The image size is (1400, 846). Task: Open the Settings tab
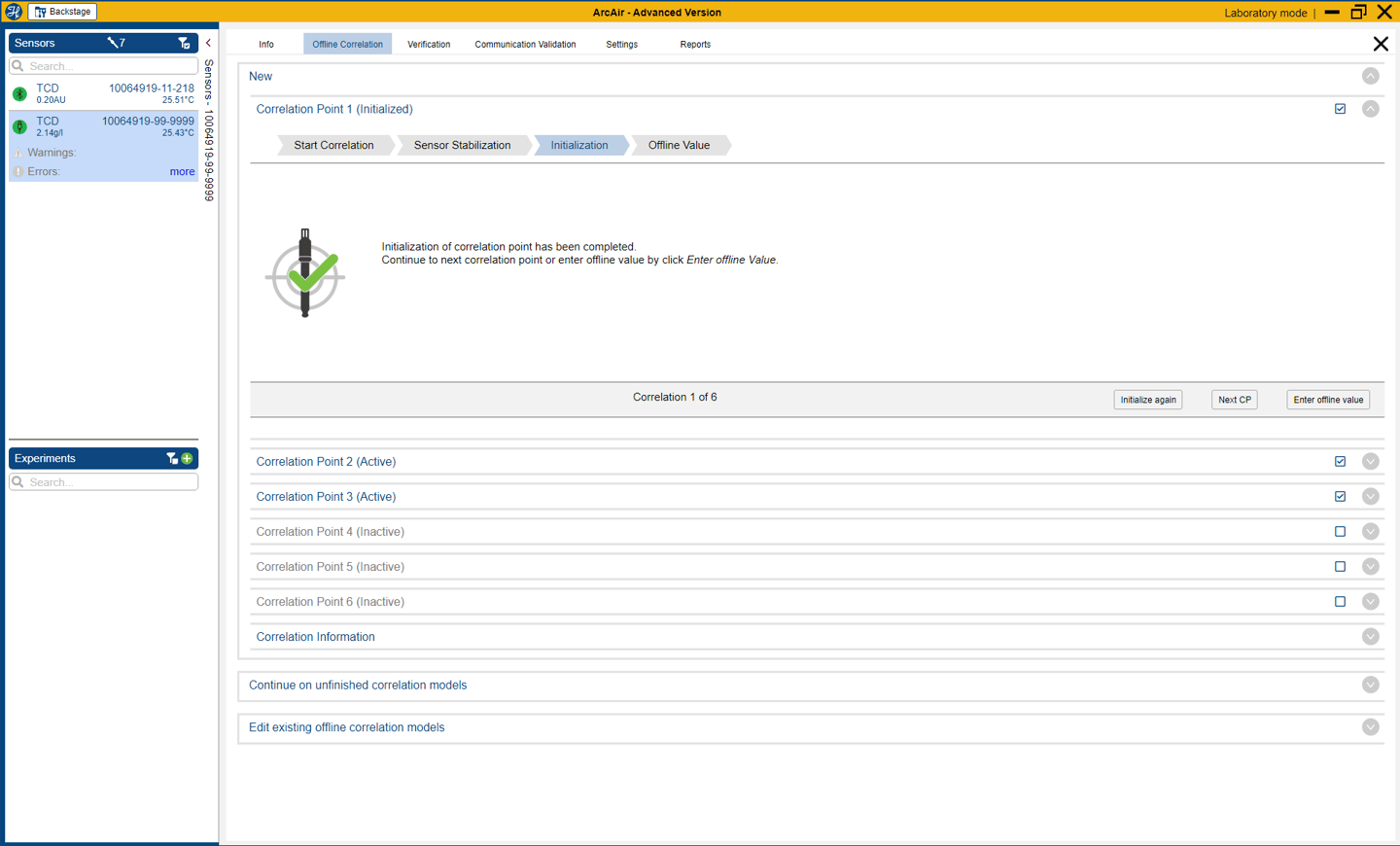[622, 44]
